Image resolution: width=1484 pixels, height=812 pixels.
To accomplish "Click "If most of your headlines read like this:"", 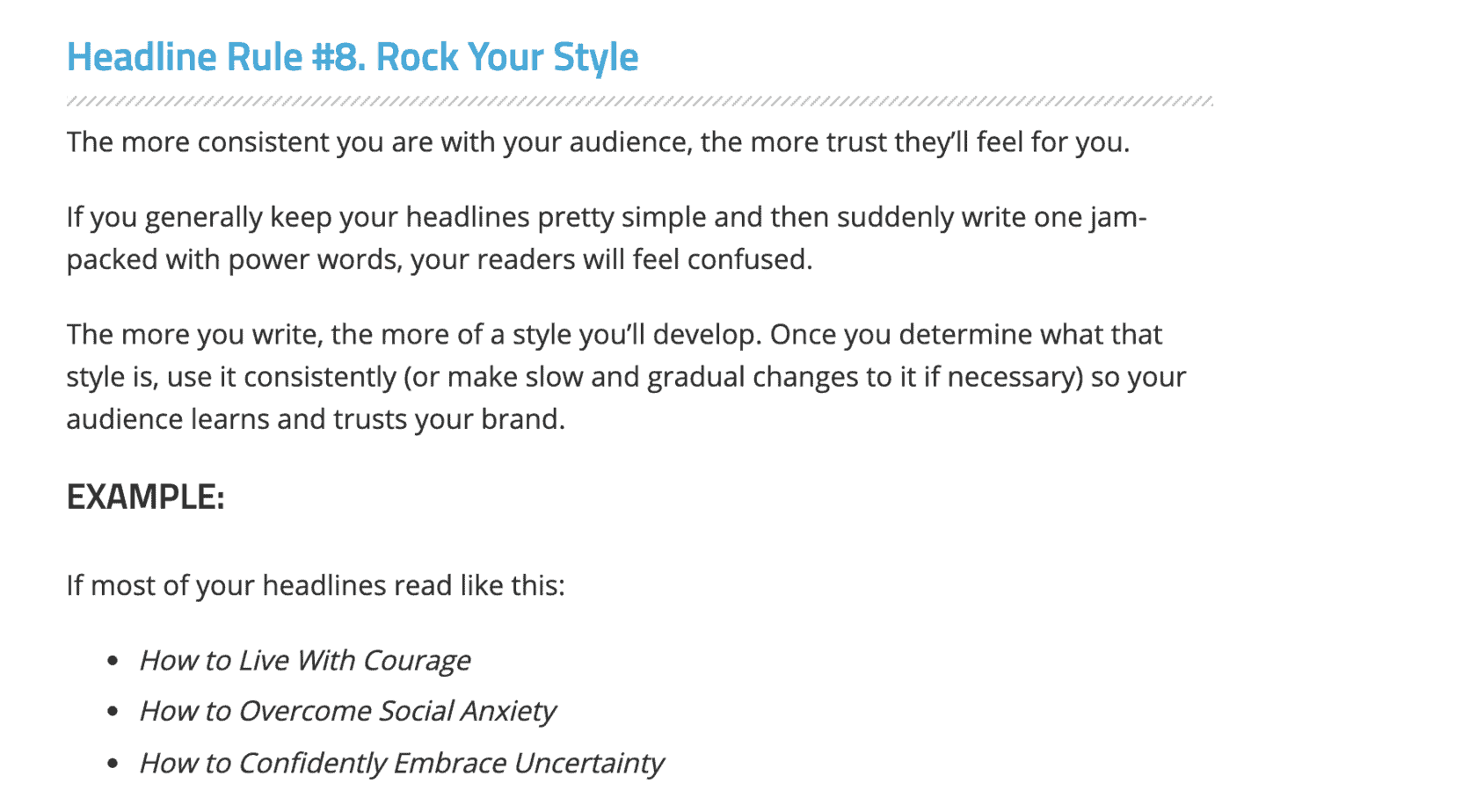I will point(316,585).
